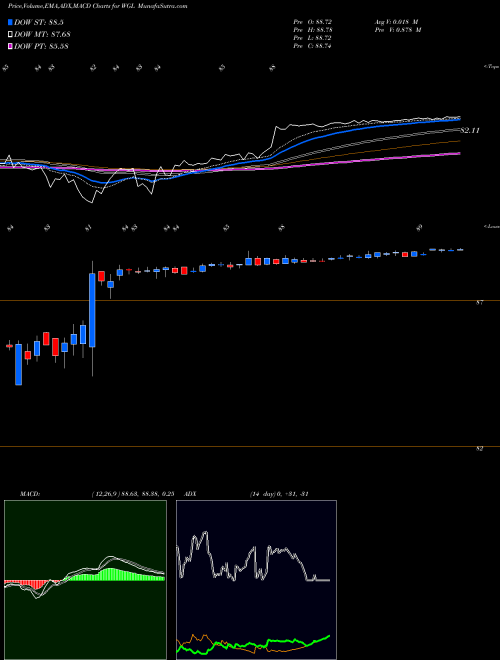This screenshot has height=660, width=500.
Task: Open the green MACD histogram chart panel
Action: (x=85, y=580)
